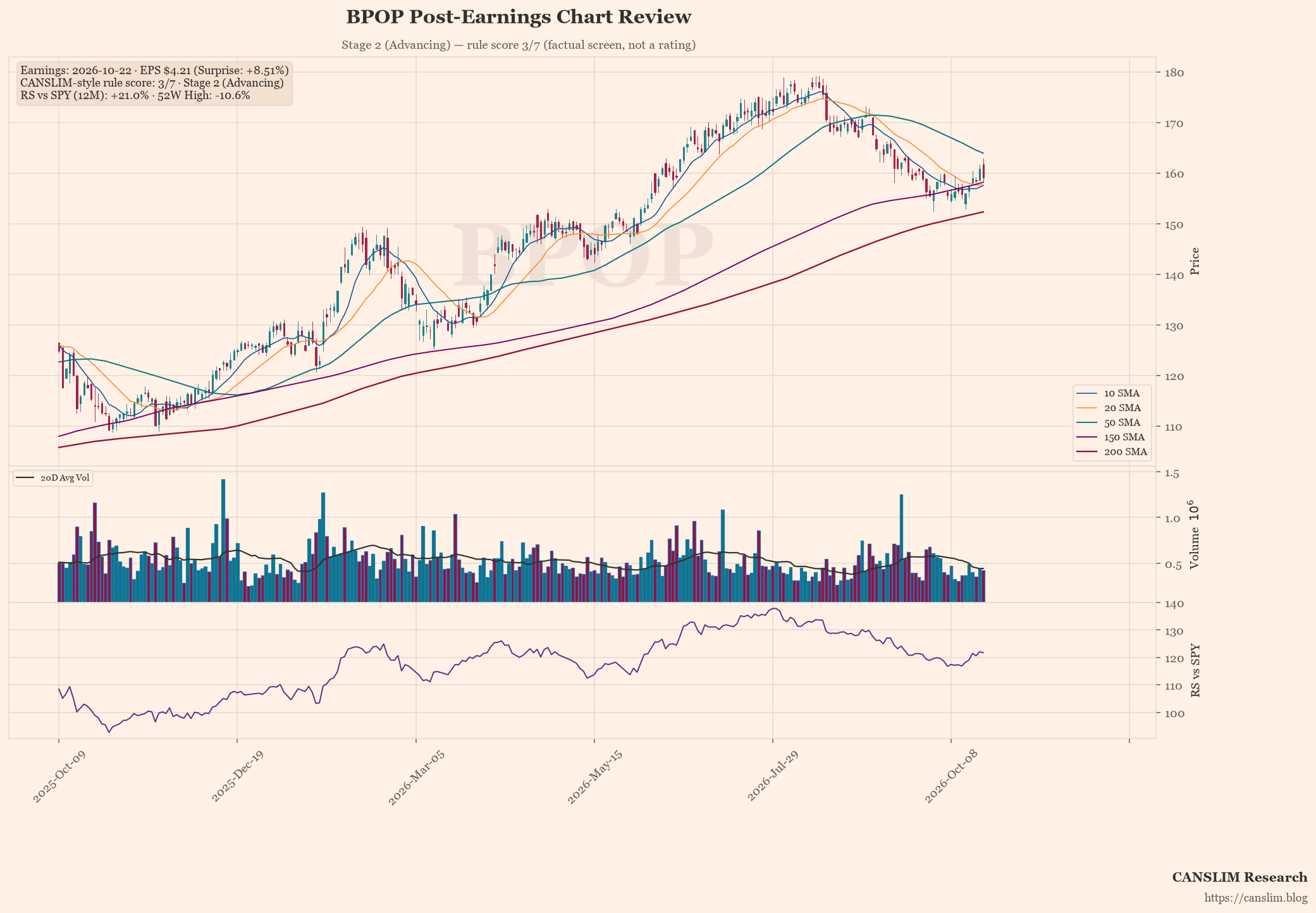Click the 'CANSLIM-style rule score: 3/7' line
The image size is (1316, 913).
152,83
